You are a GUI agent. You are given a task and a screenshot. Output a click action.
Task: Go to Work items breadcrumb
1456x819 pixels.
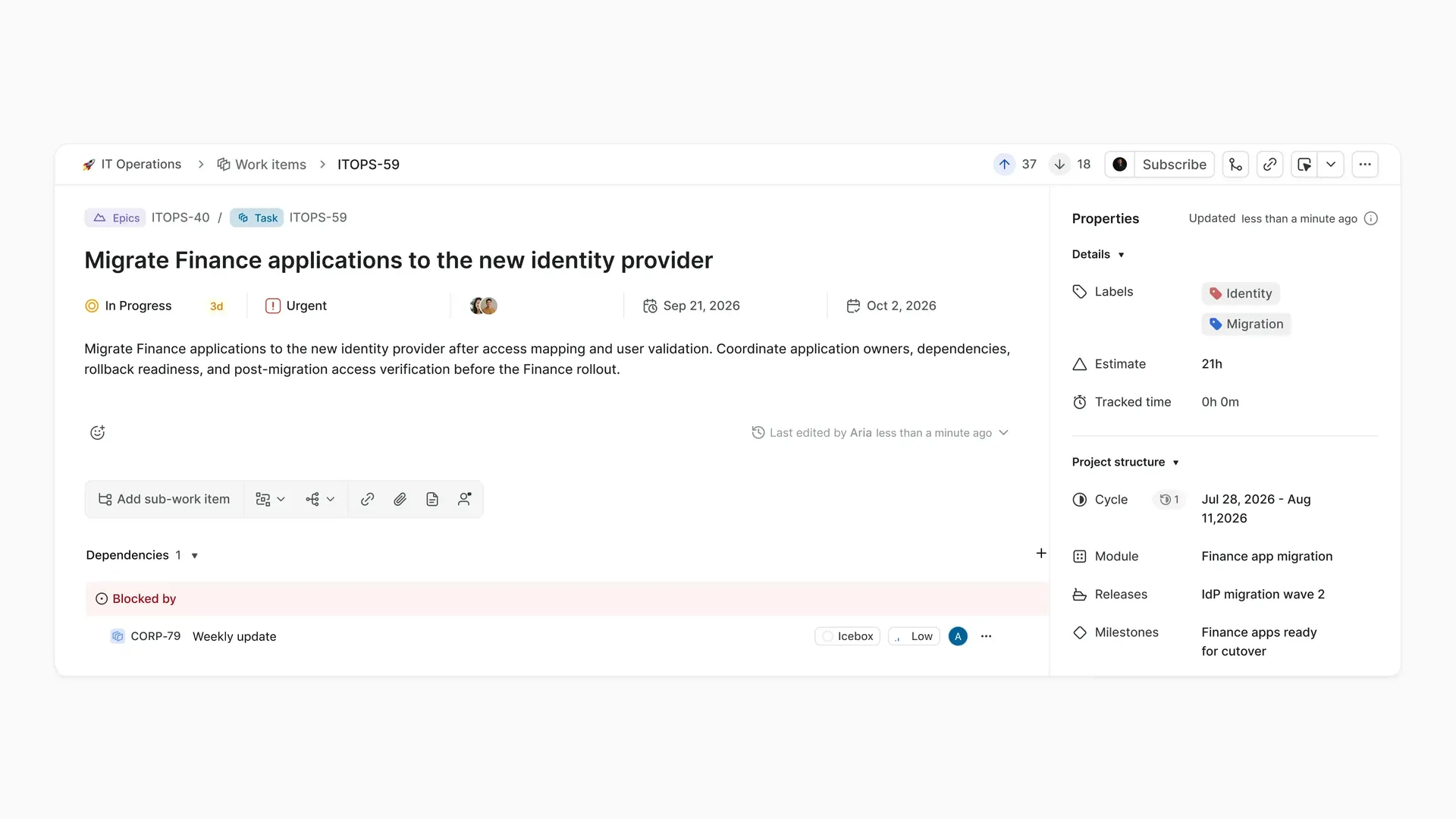click(262, 165)
